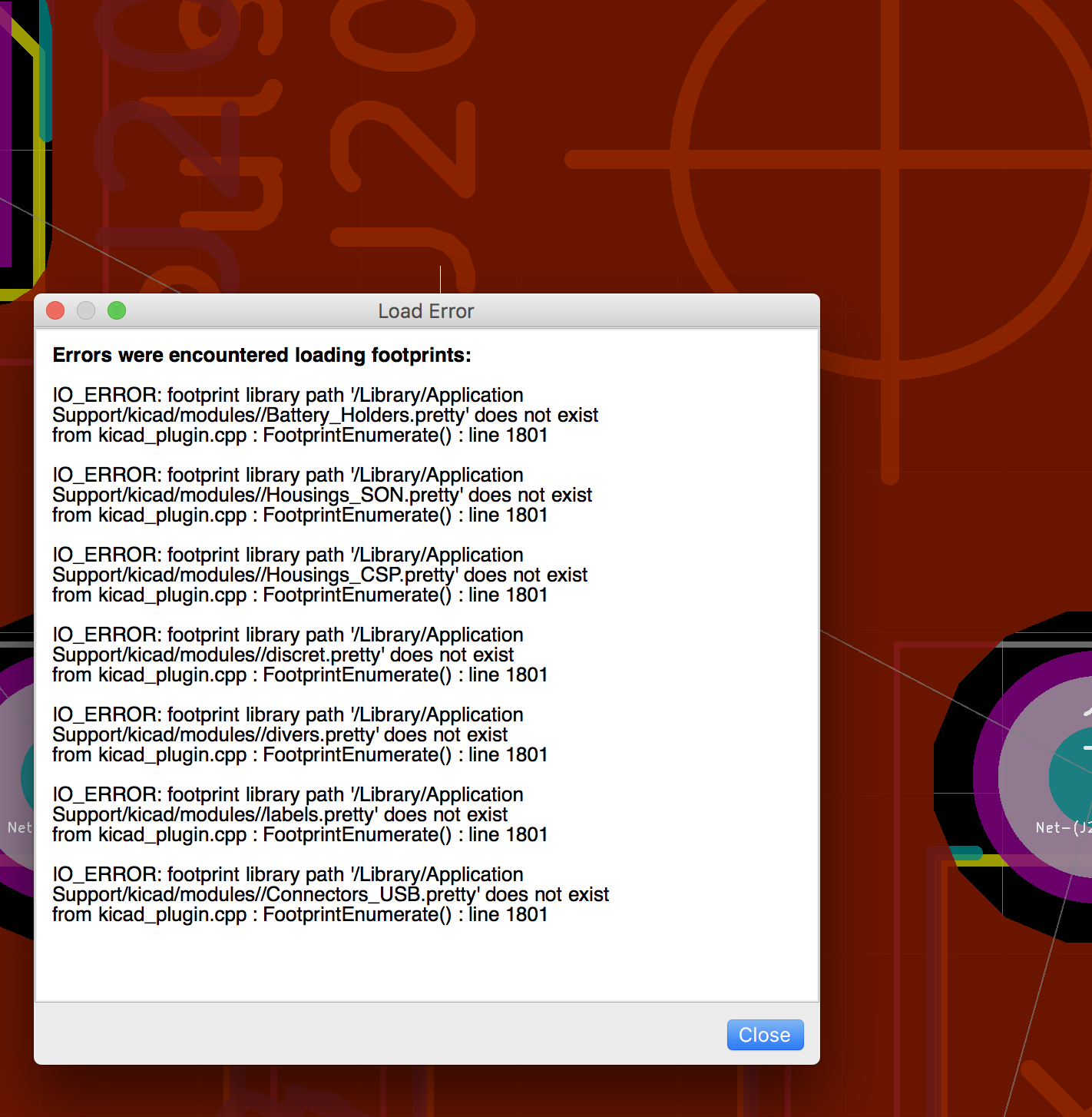Screen dimensions: 1092x1117
Task: Click the Close button in Load Error dialog
Action: (765, 1035)
